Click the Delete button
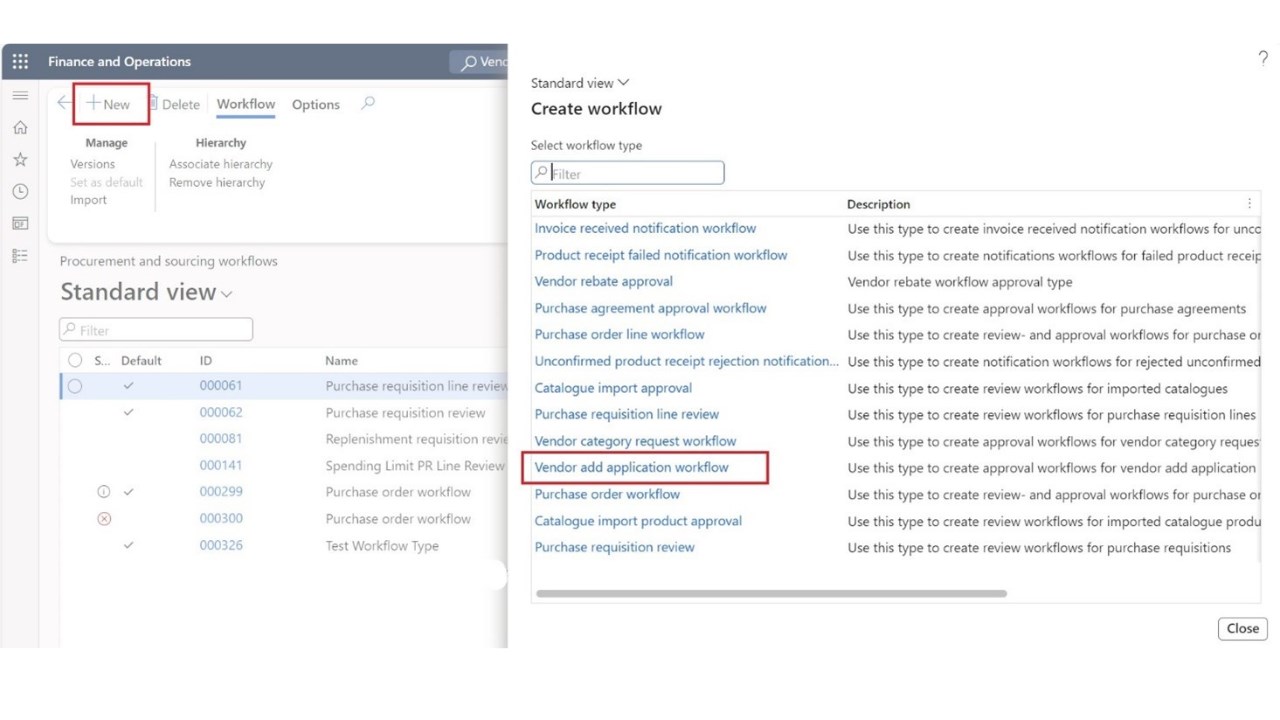This screenshot has height=720, width=1280. tap(175, 104)
